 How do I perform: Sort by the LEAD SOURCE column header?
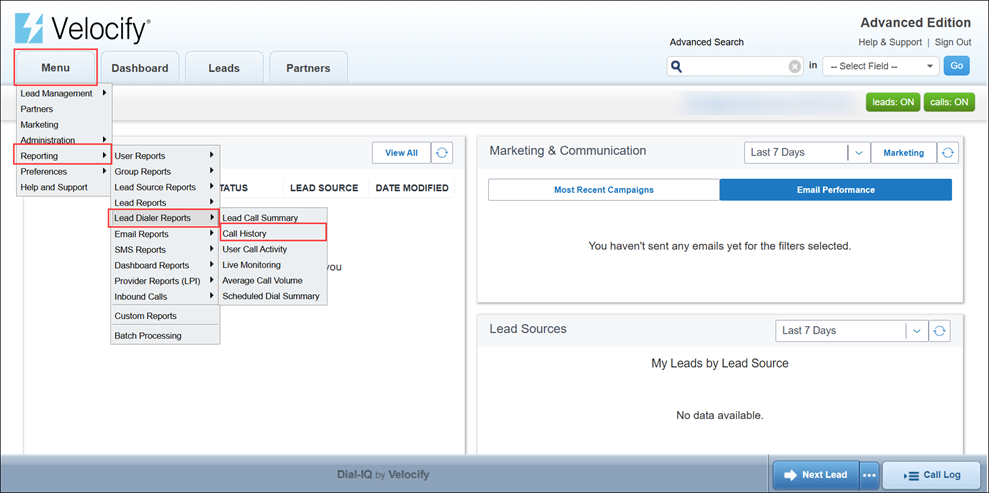point(324,188)
